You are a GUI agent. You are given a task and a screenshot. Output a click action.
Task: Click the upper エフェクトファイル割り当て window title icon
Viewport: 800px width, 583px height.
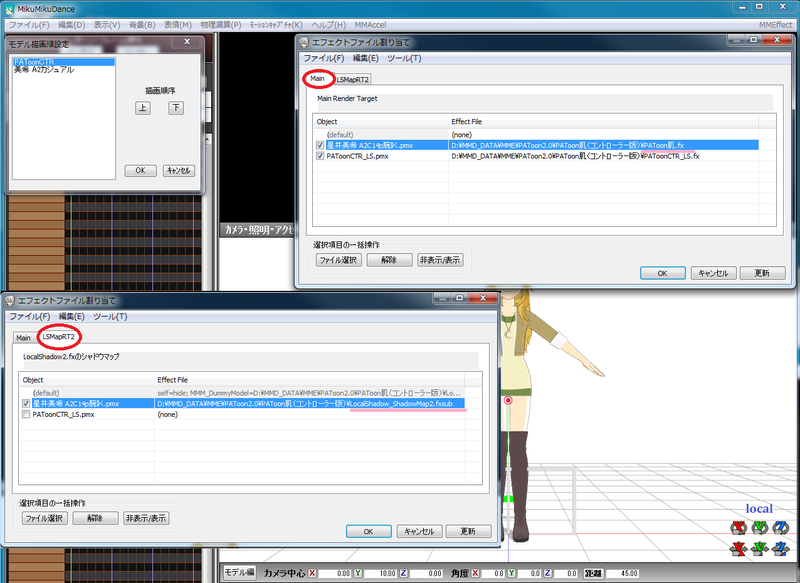pos(304,42)
